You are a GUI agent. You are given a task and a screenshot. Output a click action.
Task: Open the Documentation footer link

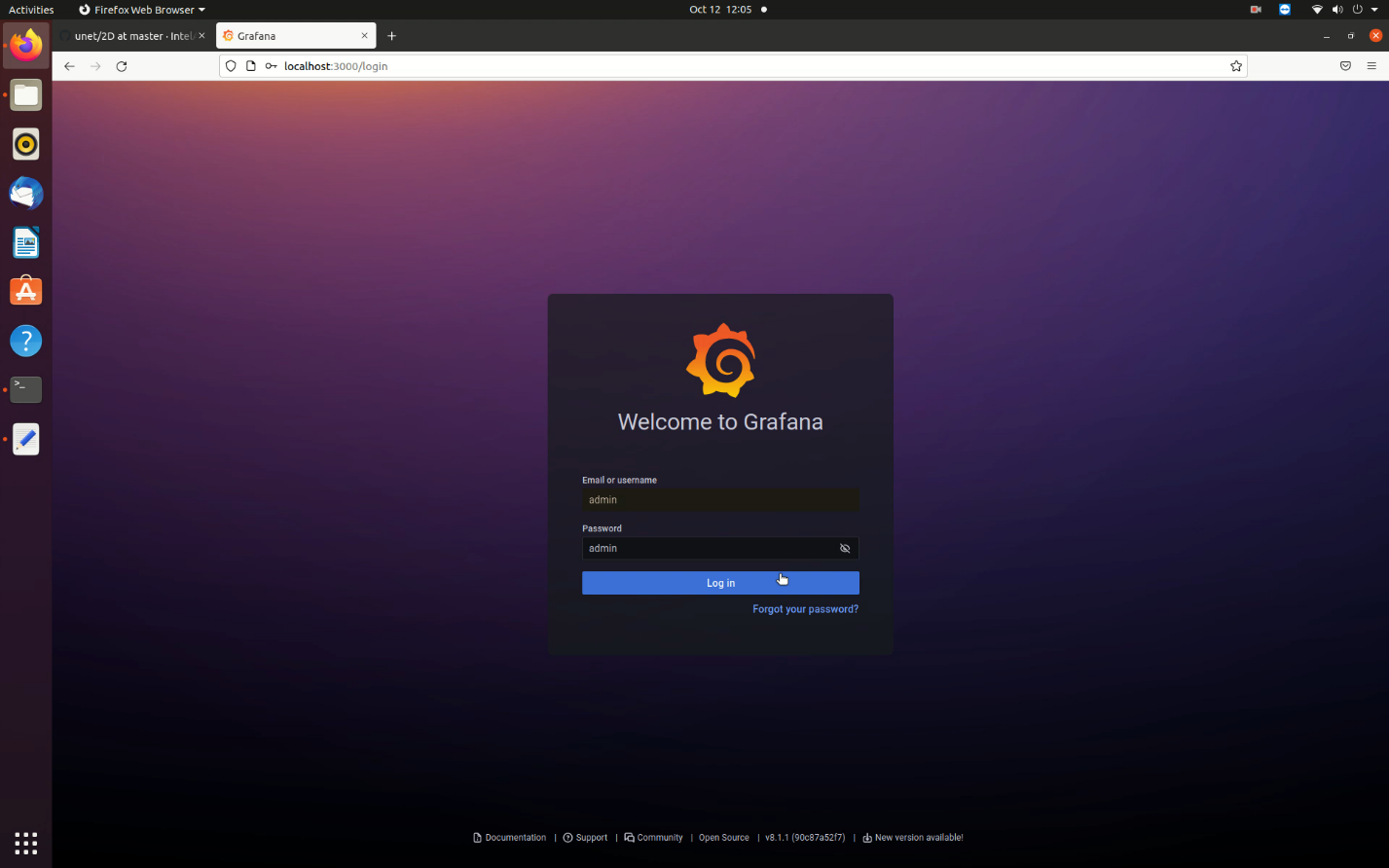pos(509,838)
